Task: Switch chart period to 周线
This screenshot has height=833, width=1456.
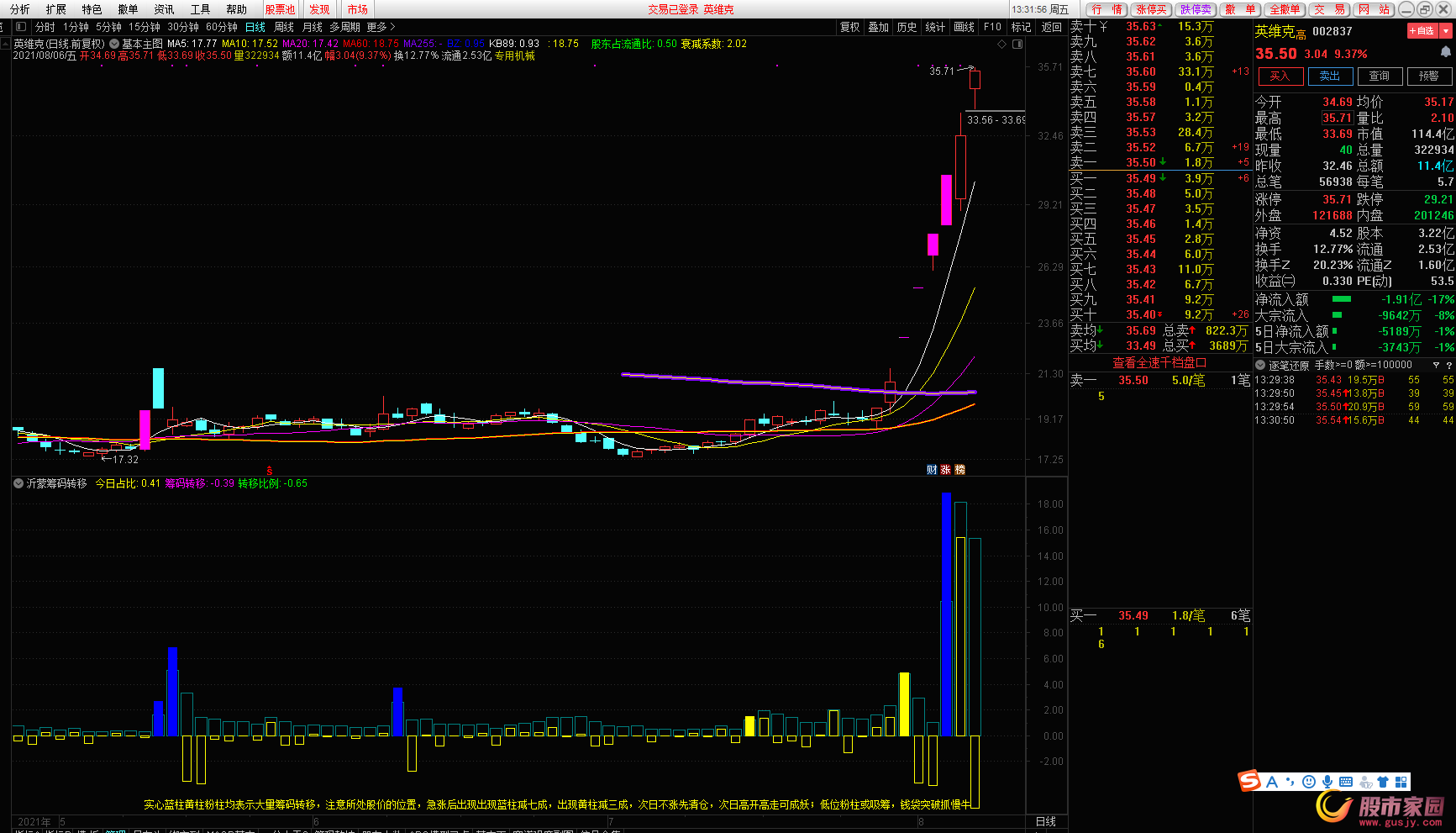Action: 284,27
